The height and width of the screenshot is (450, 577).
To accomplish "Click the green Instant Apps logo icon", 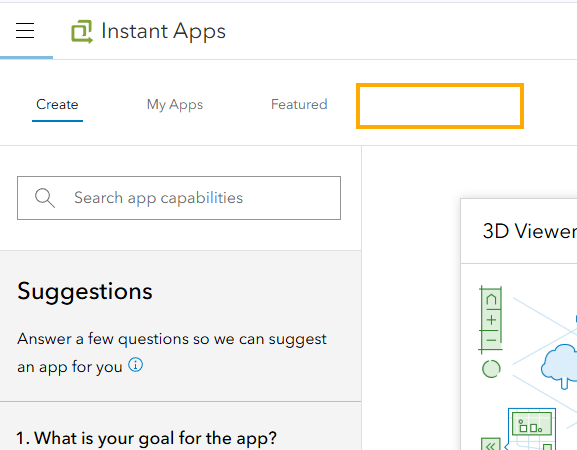I will coord(82,32).
